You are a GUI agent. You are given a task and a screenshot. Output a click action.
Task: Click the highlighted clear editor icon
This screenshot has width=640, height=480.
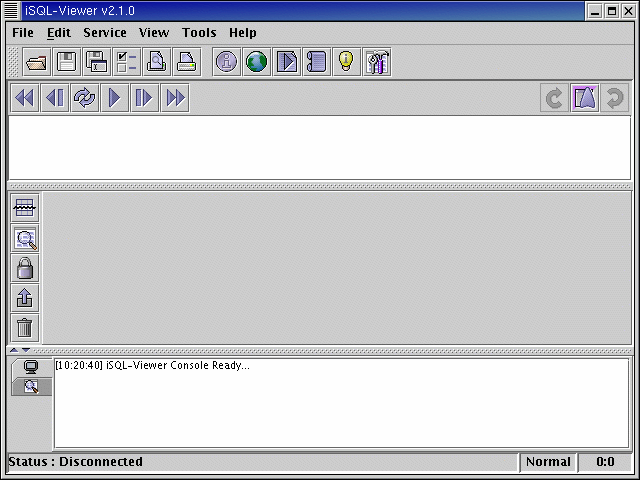coord(584,98)
